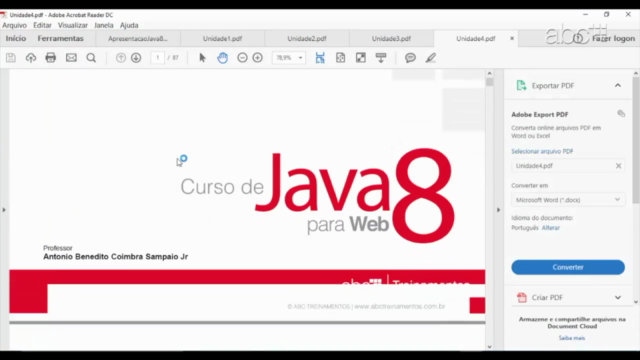The height and width of the screenshot is (360, 640).
Task: Choose the selection arrow tool
Action: (x=202, y=58)
